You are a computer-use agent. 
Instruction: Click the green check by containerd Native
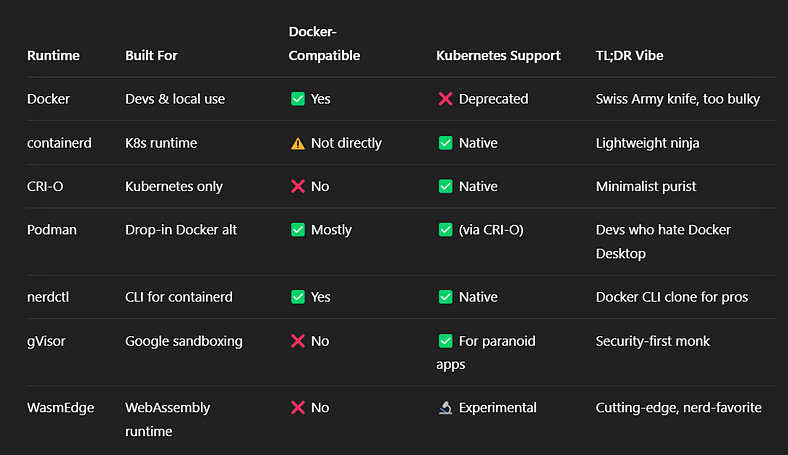pos(445,143)
